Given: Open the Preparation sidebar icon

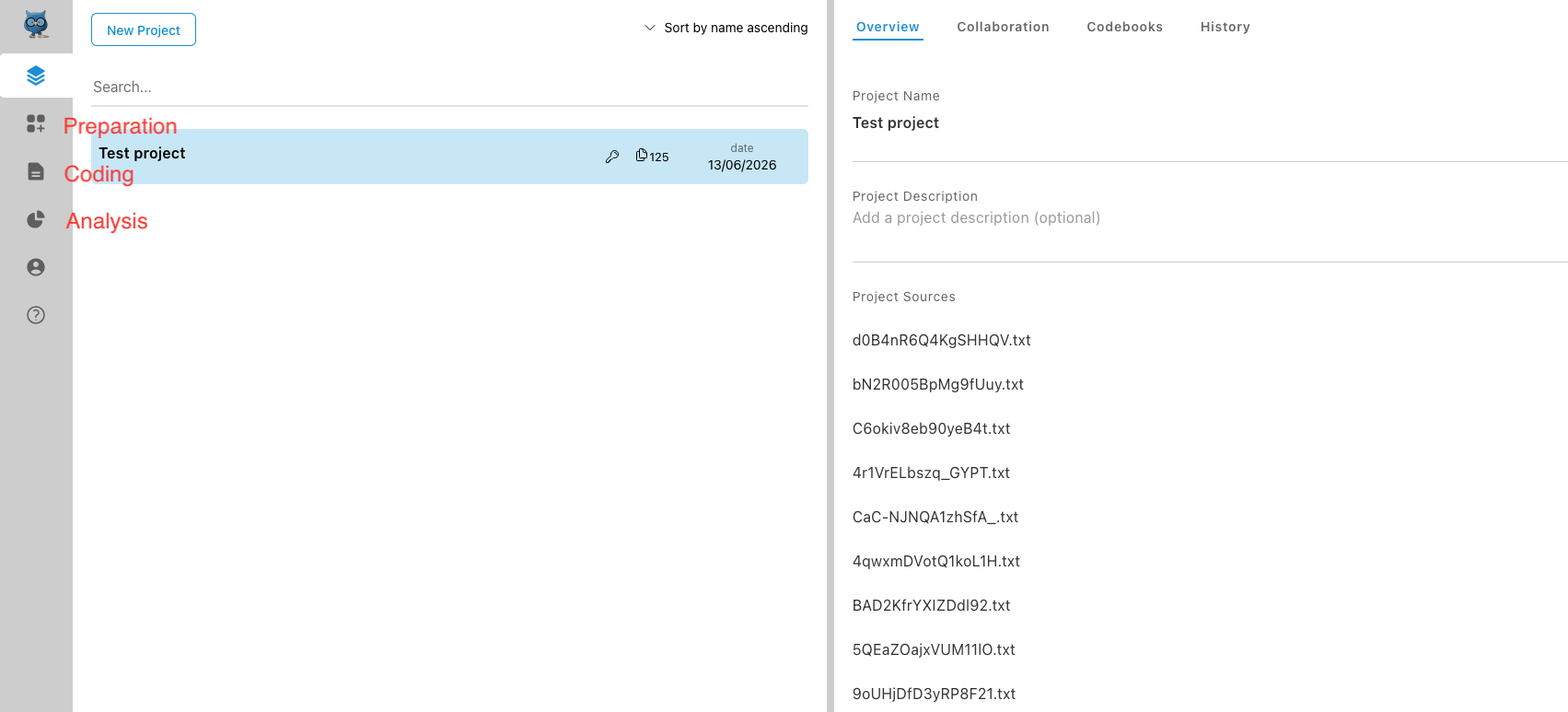Looking at the screenshot, I should [36, 123].
